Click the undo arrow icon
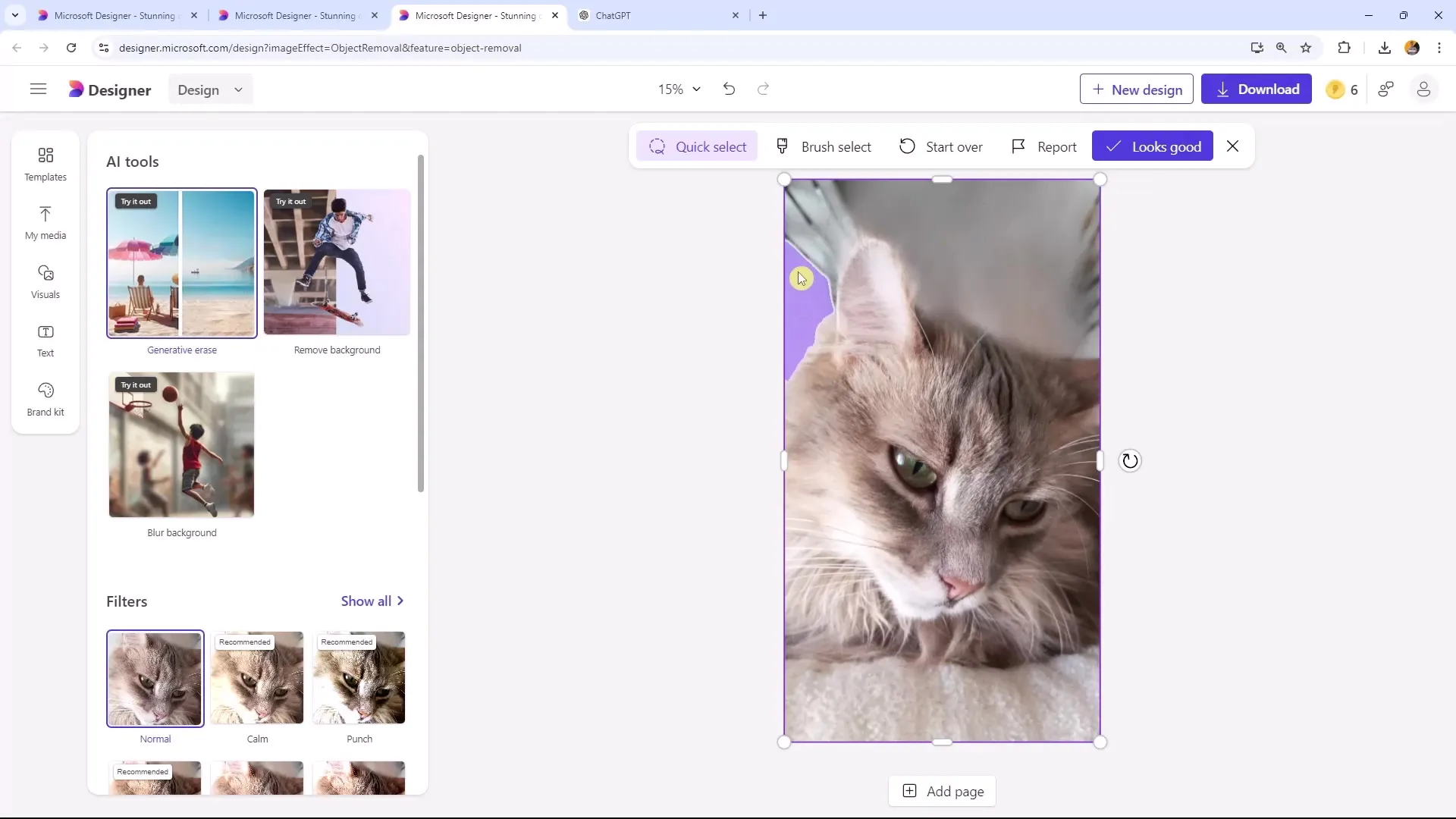Viewport: 1456px width, 819px height. point(729,89)
